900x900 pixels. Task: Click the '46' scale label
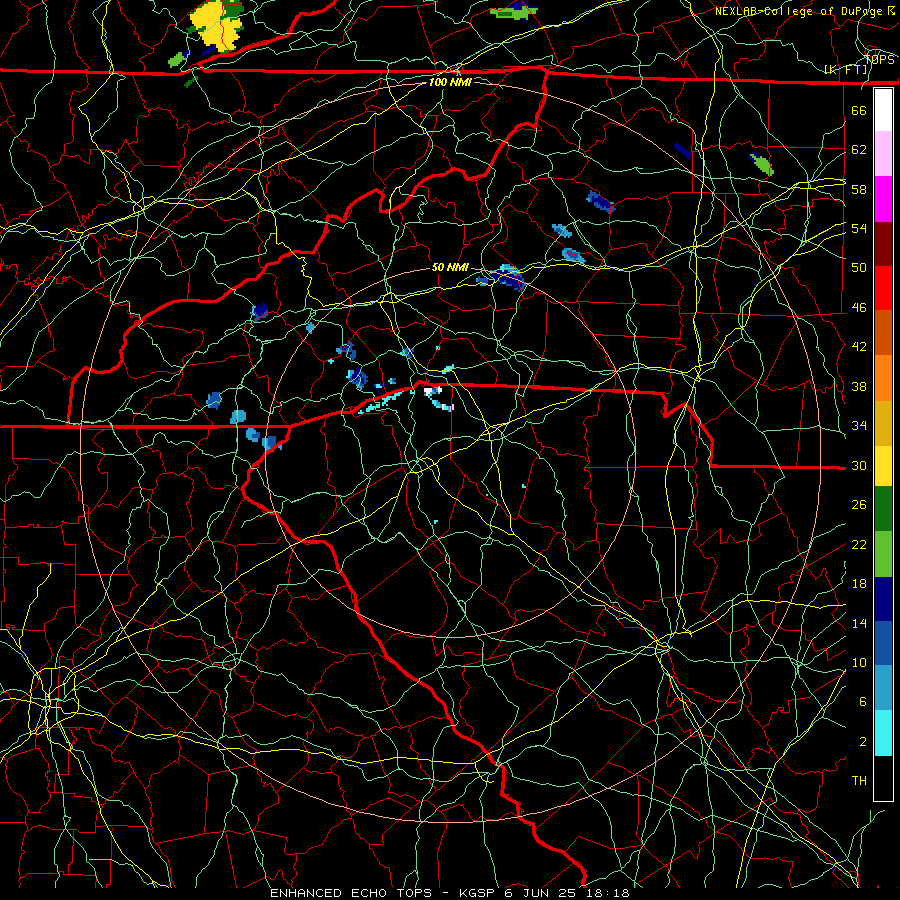[859, 307]
